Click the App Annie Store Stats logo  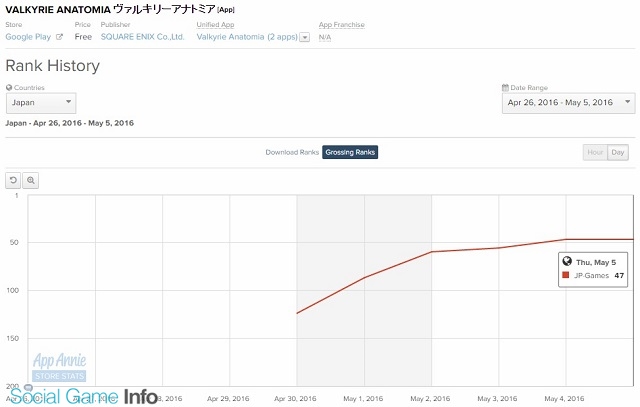point(58,367)
